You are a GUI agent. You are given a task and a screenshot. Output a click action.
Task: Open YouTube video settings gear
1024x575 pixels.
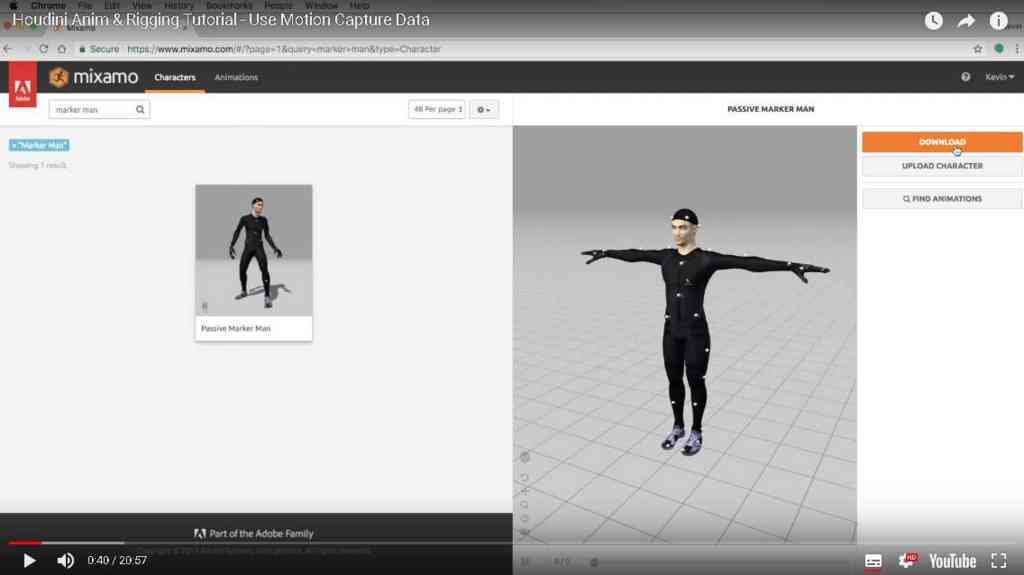908,561
